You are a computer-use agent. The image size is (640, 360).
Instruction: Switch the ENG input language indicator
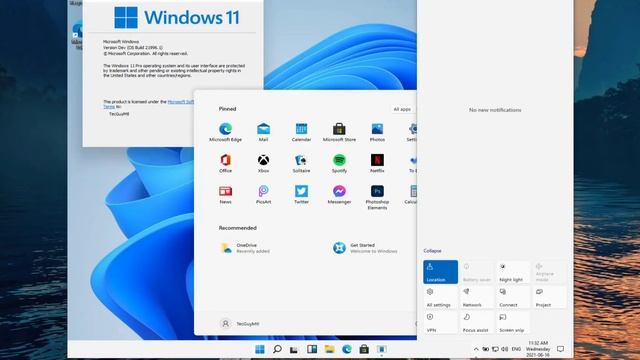516,349
